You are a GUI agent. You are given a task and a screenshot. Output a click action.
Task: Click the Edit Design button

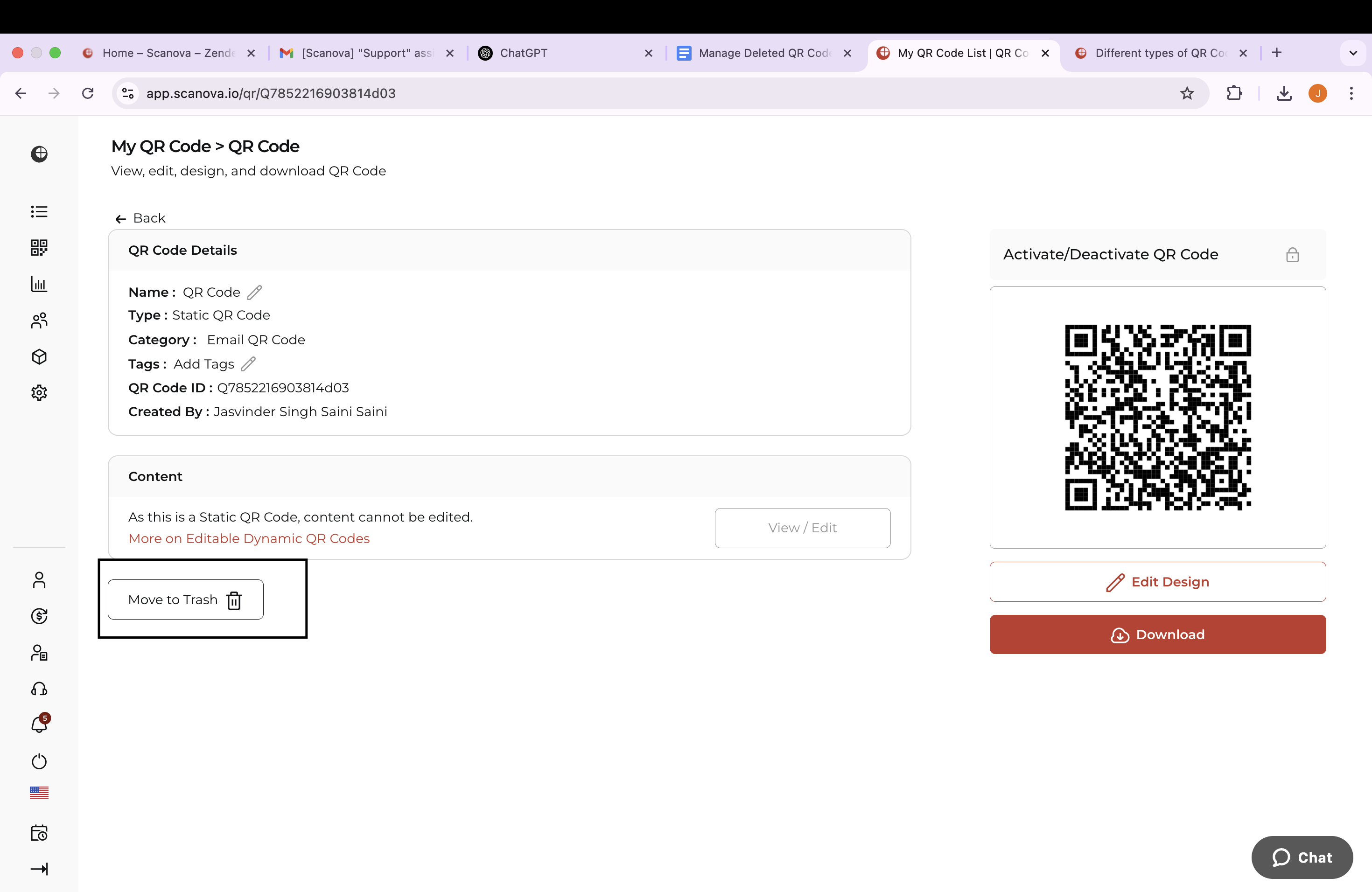click(x=1157, y=582)
